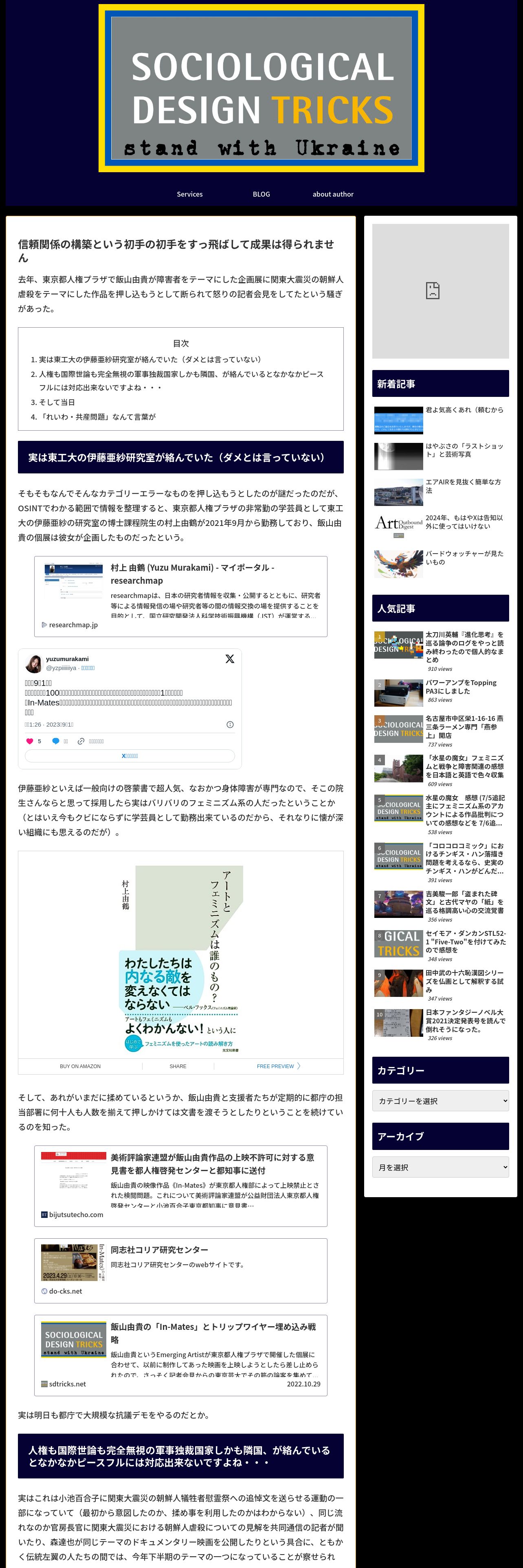The image size is (523, 1568).
Task: Click the broken ad placeholder icon in sidebar
Action: click(x=432, y=290)
